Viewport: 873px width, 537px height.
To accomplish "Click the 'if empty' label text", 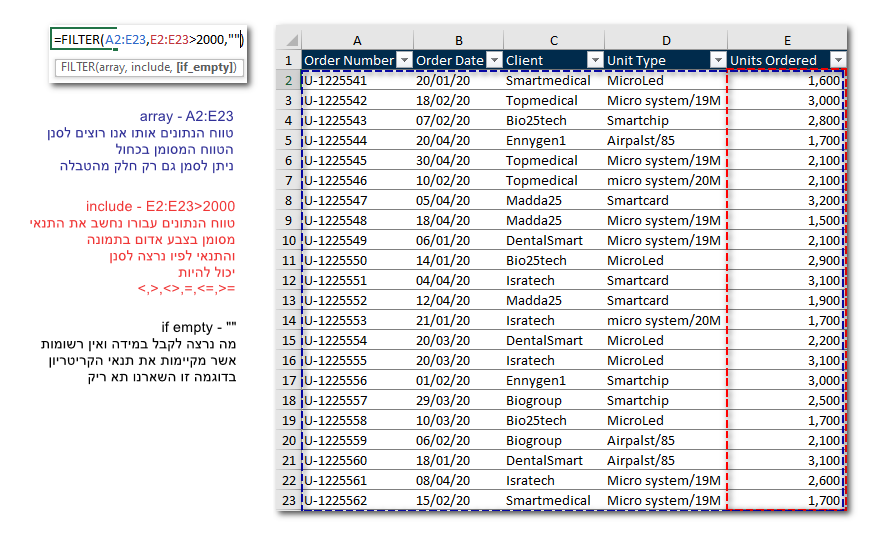I will pos(199,327).
